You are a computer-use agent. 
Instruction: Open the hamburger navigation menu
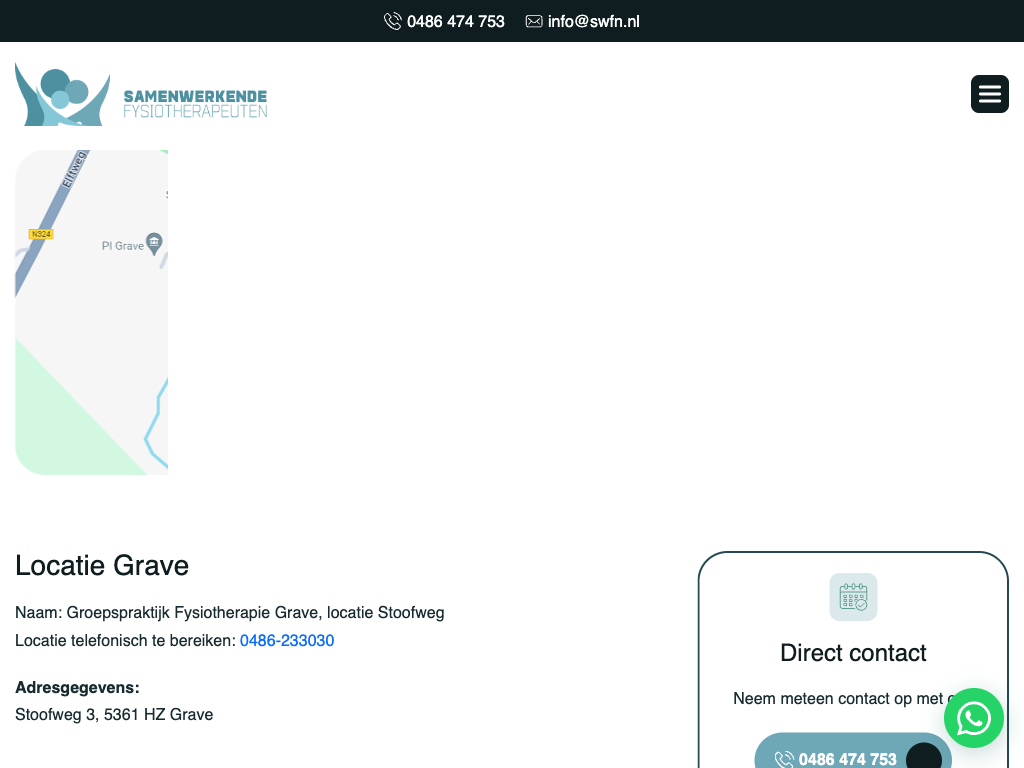click(989, 94)
